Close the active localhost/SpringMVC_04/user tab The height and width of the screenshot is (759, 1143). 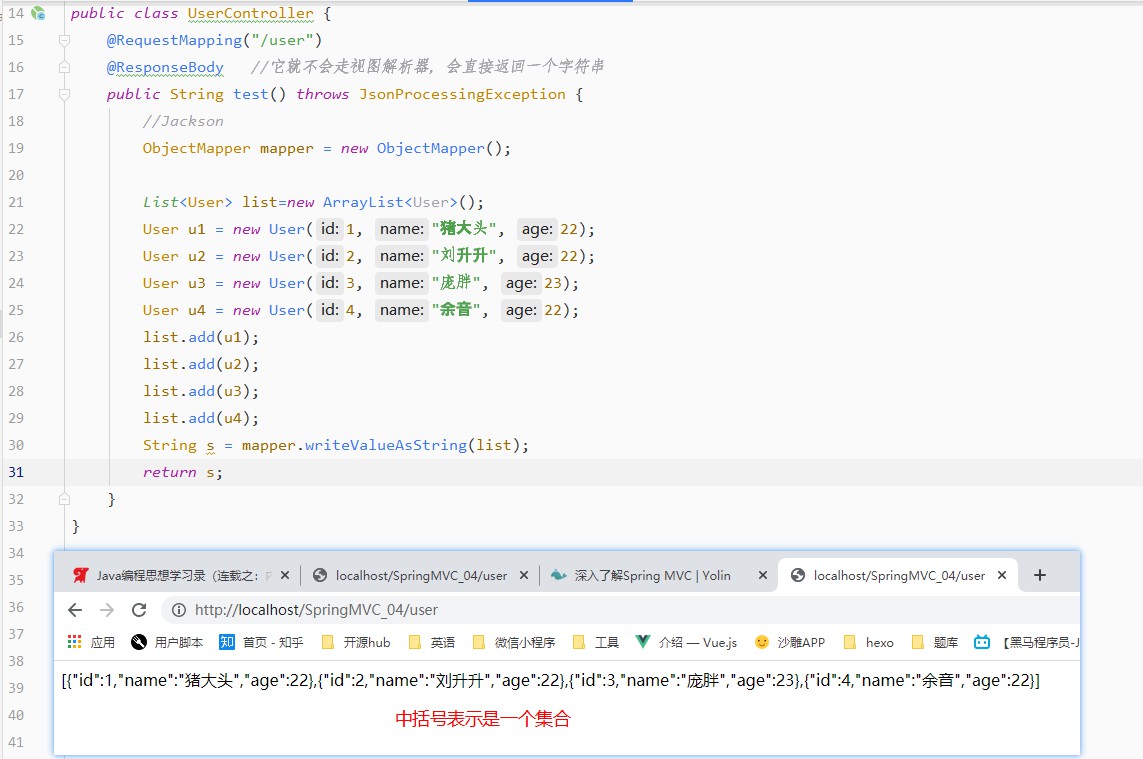pos(1002,575)
